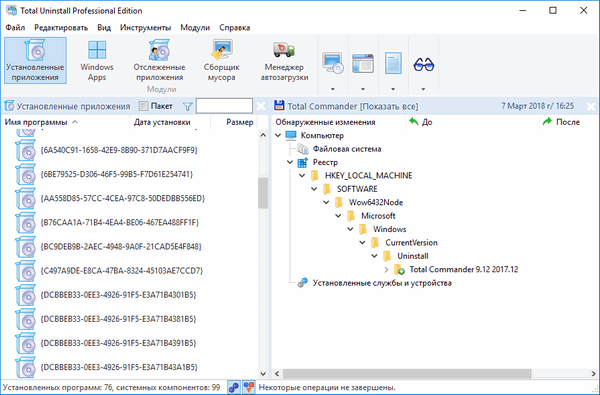Open the Инструменты menu
The width and height of the screenshot is (600, 395).
[145, 28]
